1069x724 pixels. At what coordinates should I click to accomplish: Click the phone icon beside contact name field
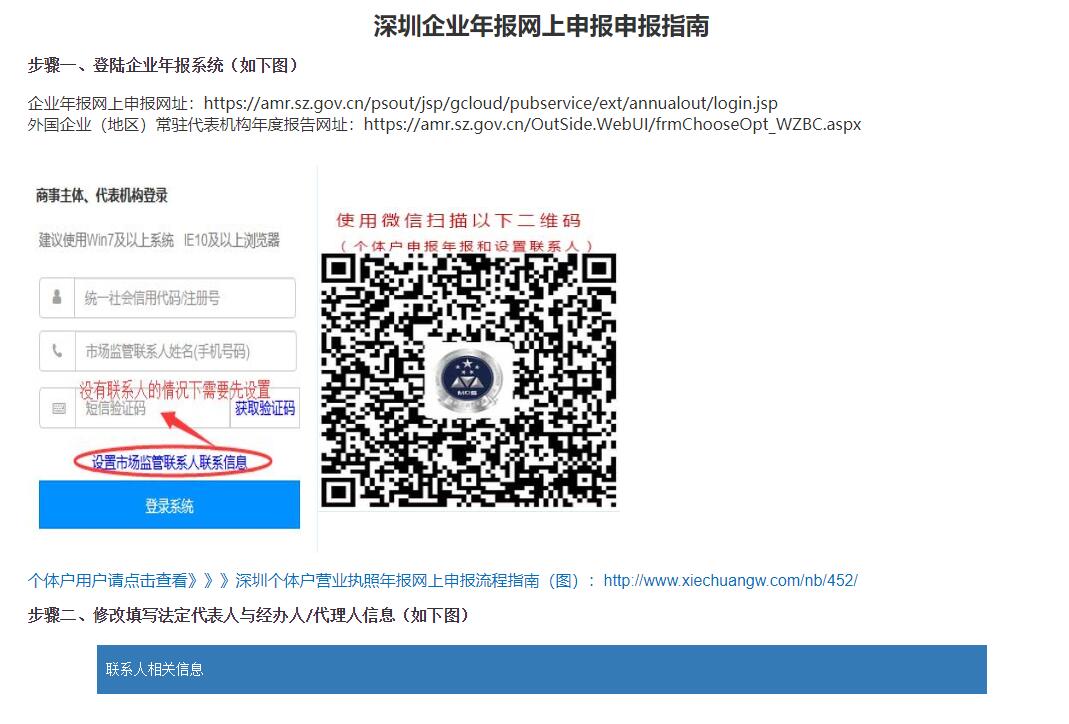[57, 350]
